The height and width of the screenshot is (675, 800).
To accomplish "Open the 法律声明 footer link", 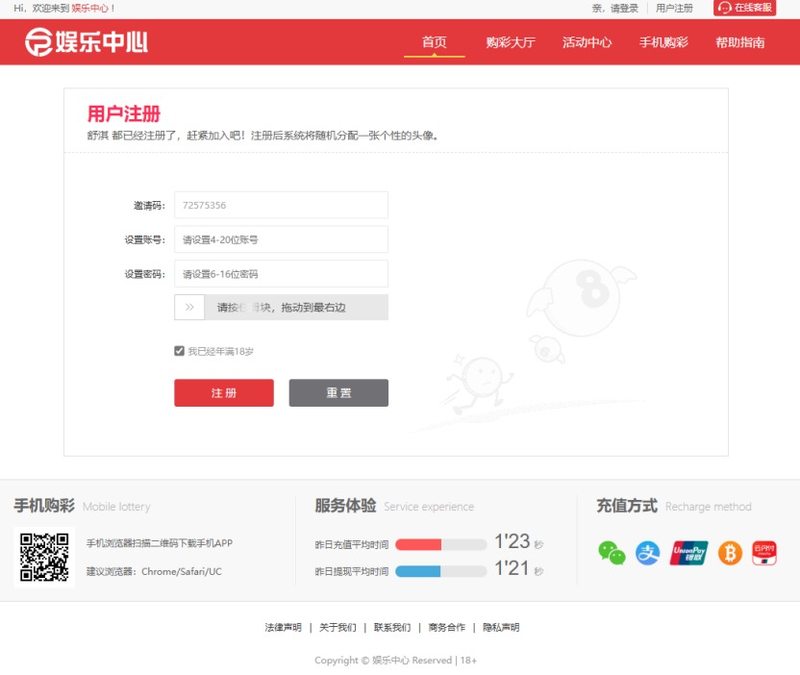I will (283, 627).
